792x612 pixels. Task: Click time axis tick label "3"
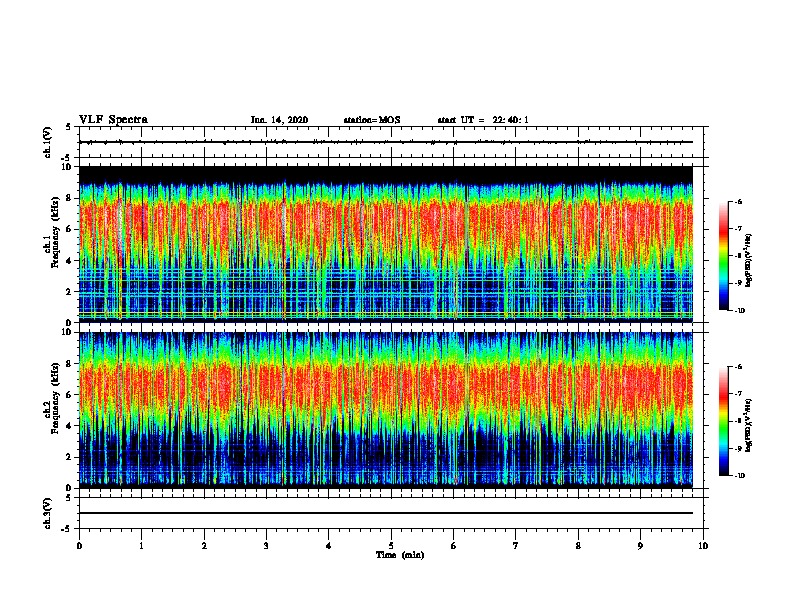click(266, 546)
